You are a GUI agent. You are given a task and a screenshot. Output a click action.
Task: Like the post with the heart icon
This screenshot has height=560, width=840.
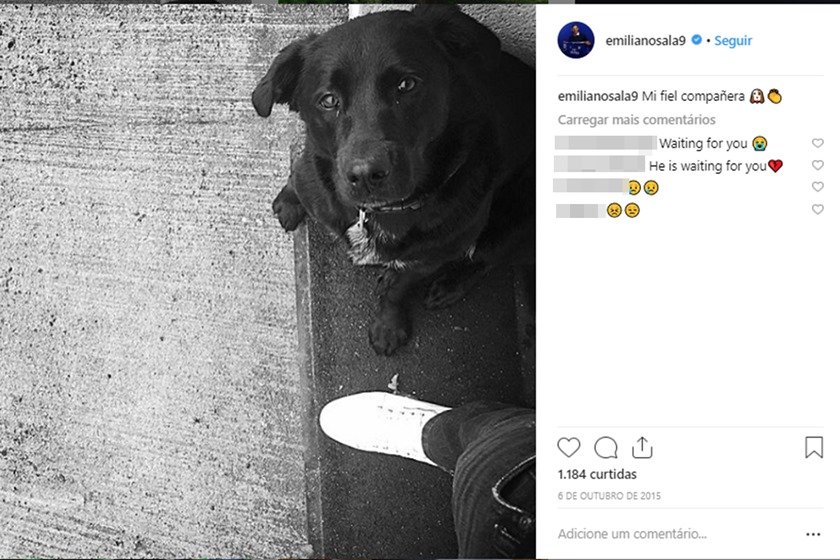point(568,447)
